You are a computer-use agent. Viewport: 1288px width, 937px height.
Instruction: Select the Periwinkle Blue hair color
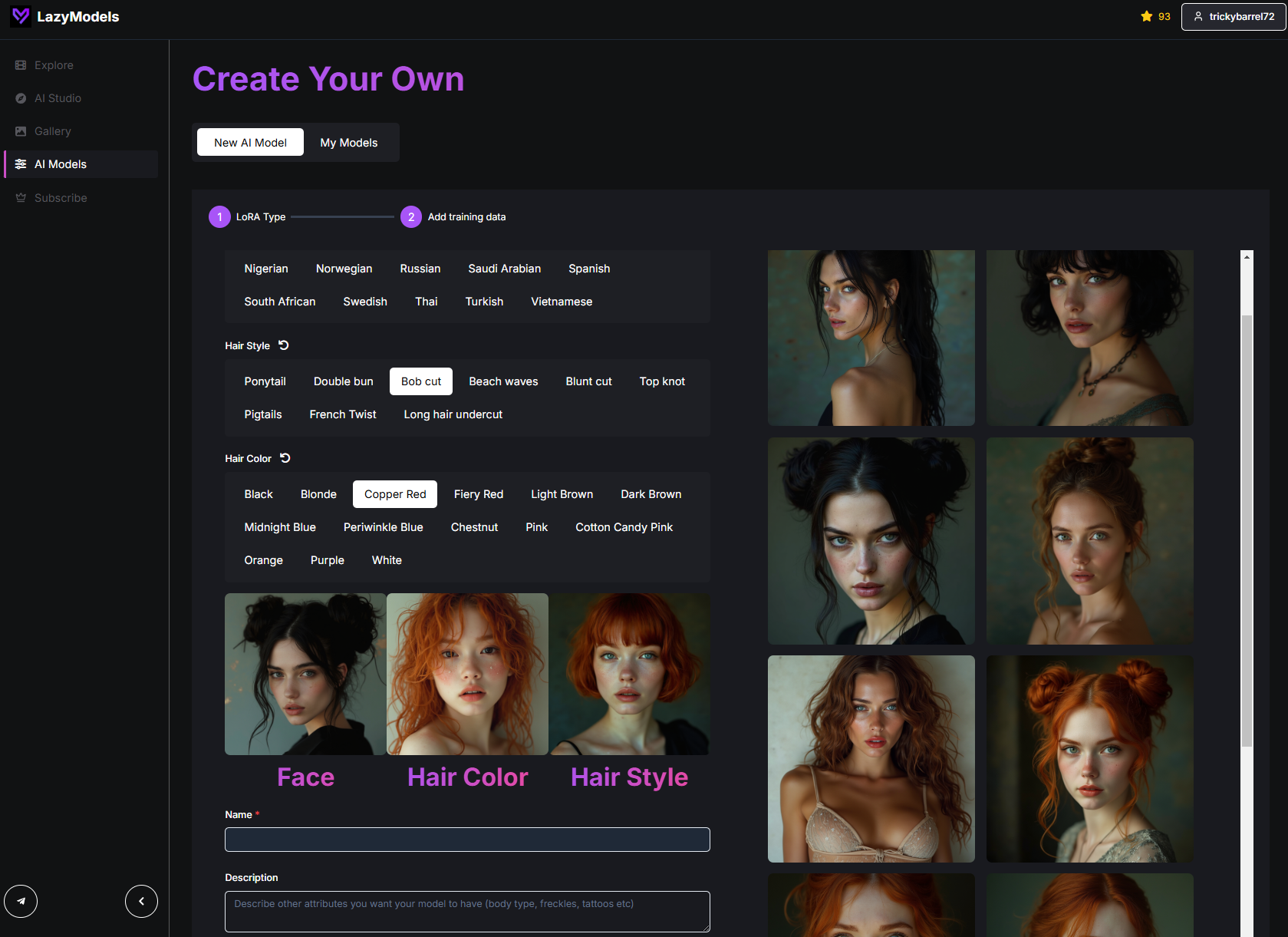(384, 527)
